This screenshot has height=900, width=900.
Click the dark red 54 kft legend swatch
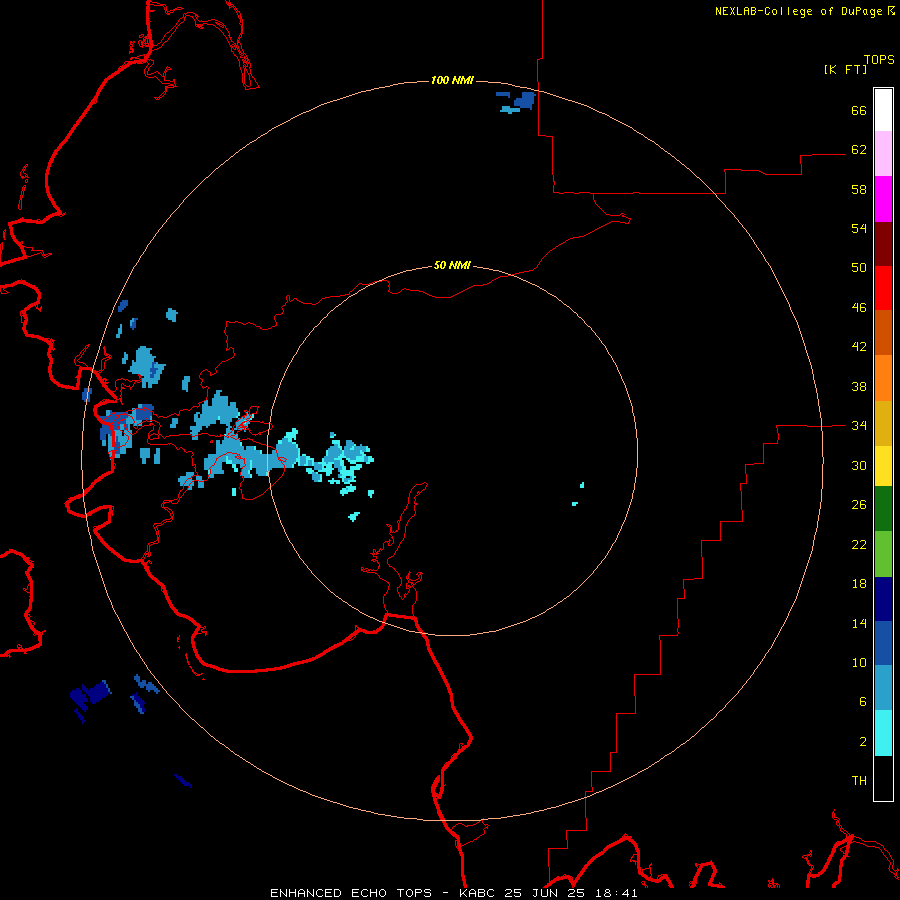point(883,243)
